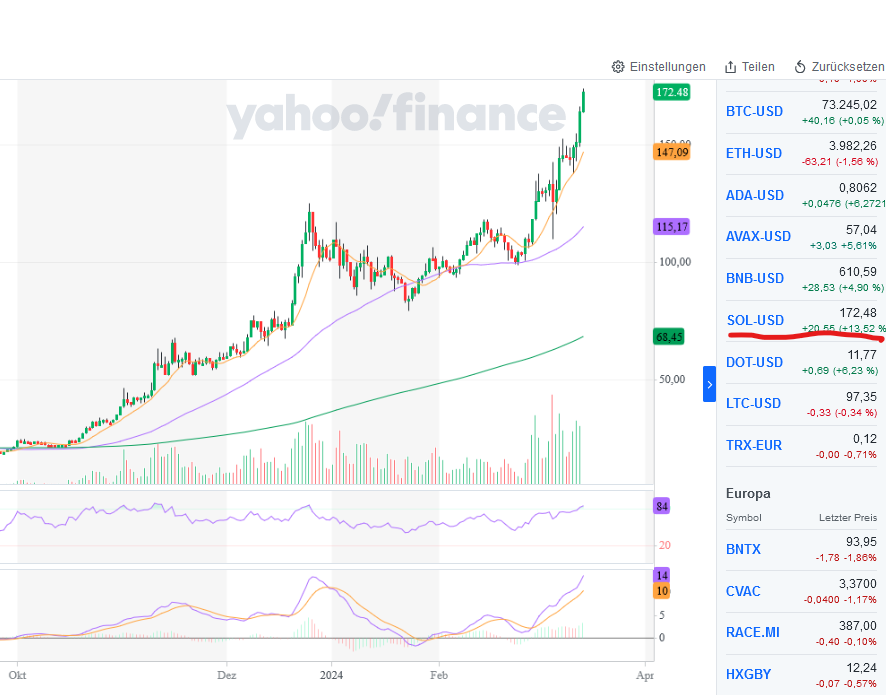Click the purple MACD value 14 label
This screenshot has width=892, height=695.
[662, 575]
